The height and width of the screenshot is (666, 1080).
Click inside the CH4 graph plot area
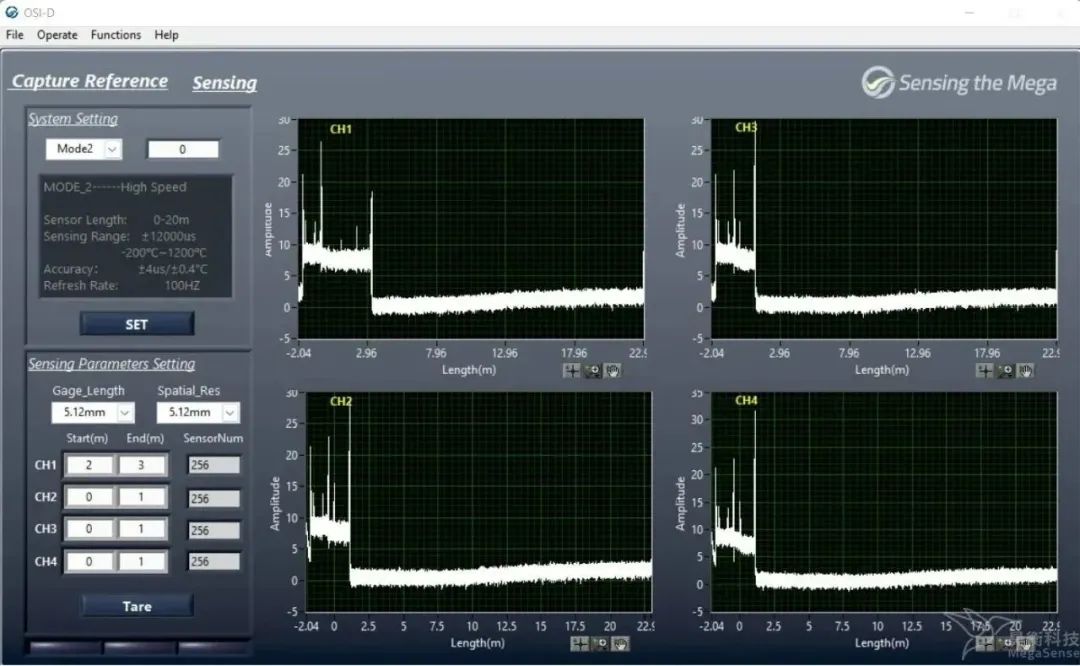point(884,501)
